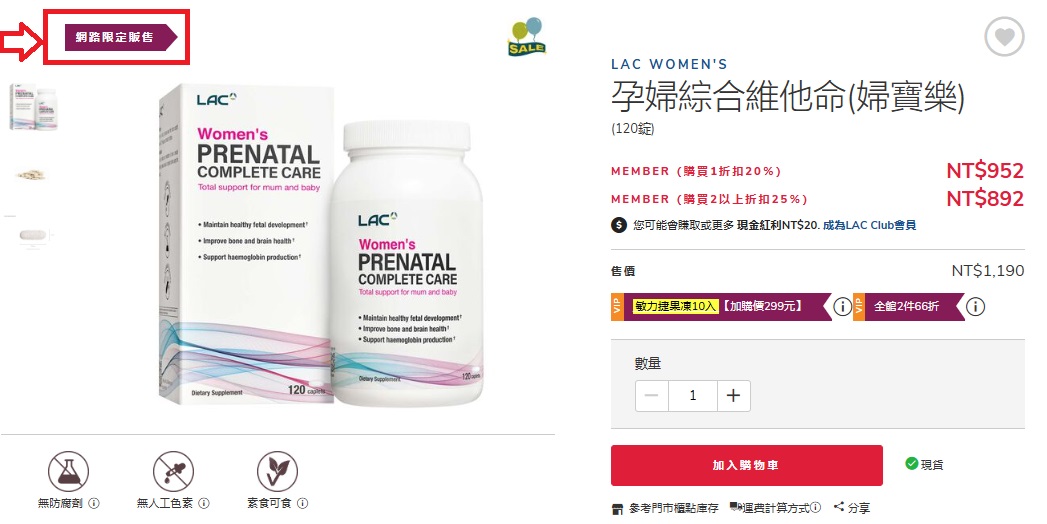Click the vegetarian leaf icon

pos(277,471)
